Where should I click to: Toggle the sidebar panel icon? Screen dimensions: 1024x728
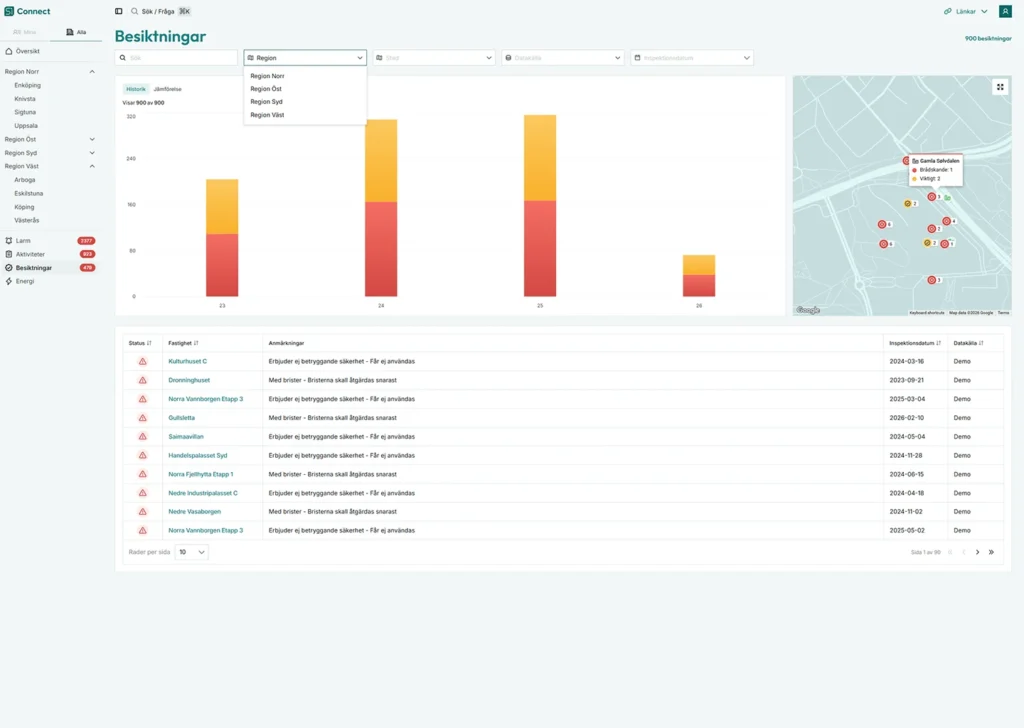(119, 11)
